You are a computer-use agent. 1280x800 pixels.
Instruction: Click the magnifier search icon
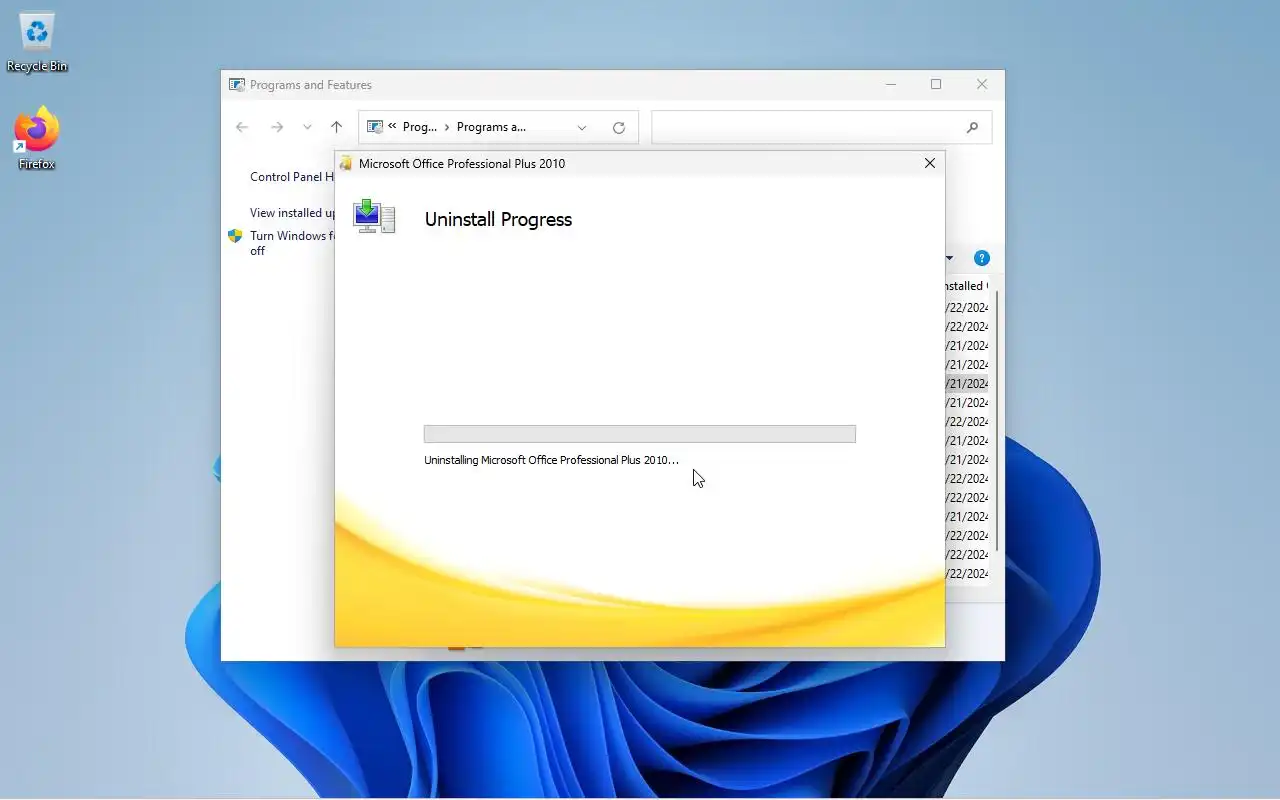[x=972, y=127]
